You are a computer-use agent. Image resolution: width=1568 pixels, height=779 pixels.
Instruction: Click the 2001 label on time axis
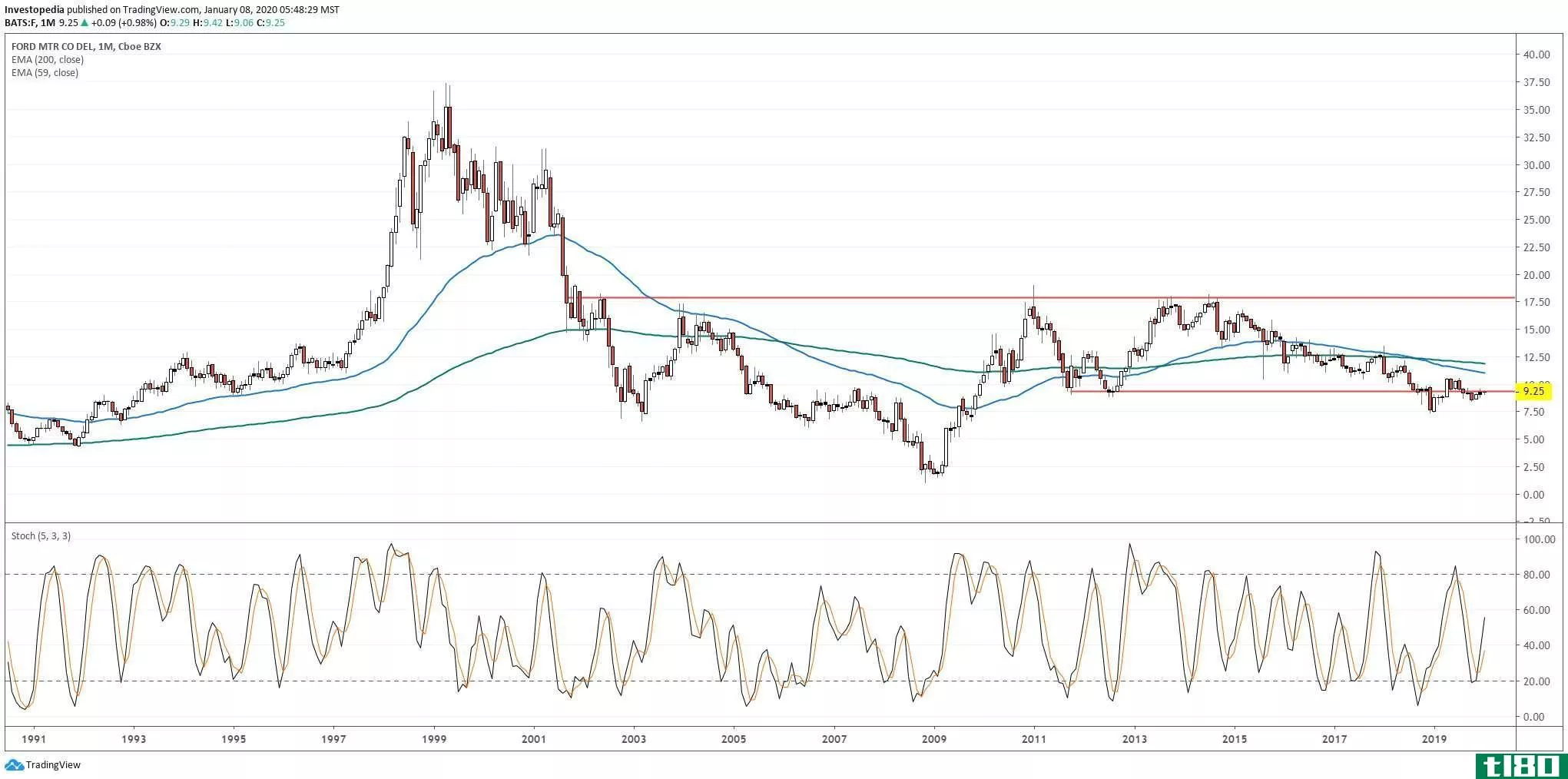534,739
